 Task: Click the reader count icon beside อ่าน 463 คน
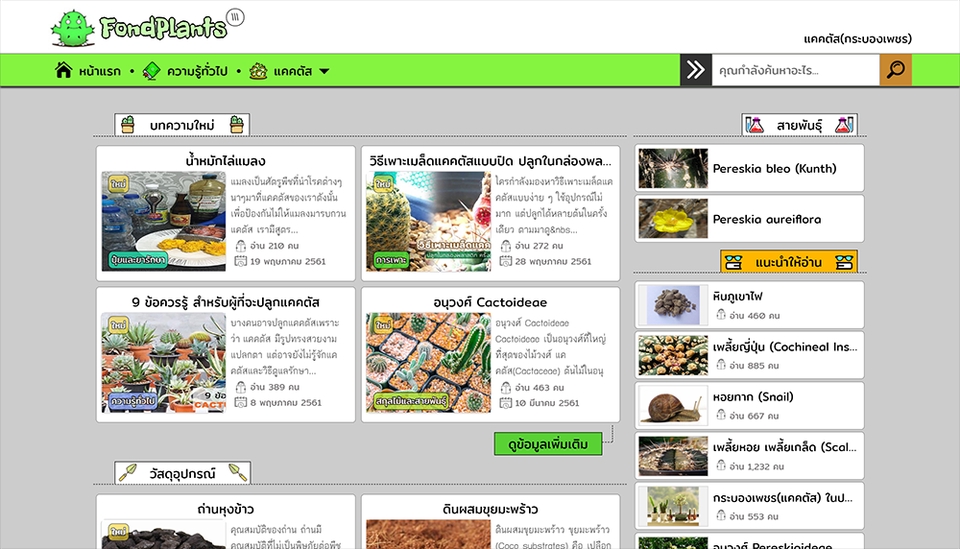click(506, 387)
